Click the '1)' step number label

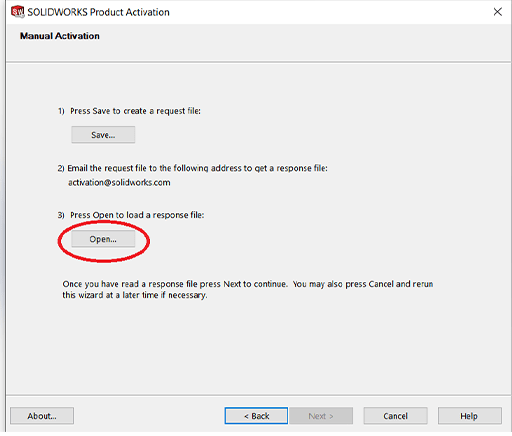(x=61, y=111)
